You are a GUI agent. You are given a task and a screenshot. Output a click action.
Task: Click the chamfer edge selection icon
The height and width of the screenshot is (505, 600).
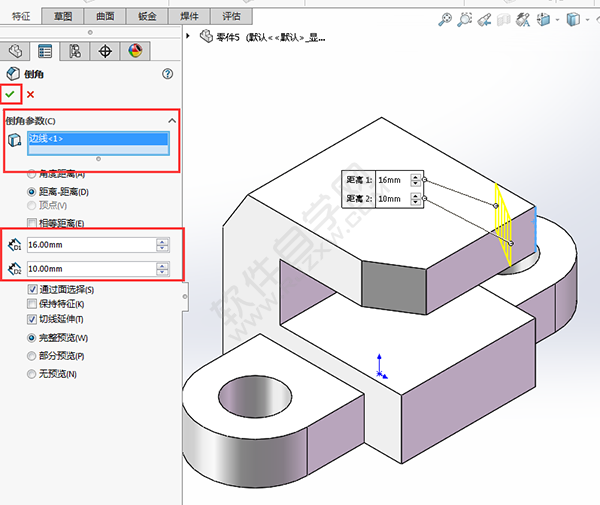coord(15,140)
